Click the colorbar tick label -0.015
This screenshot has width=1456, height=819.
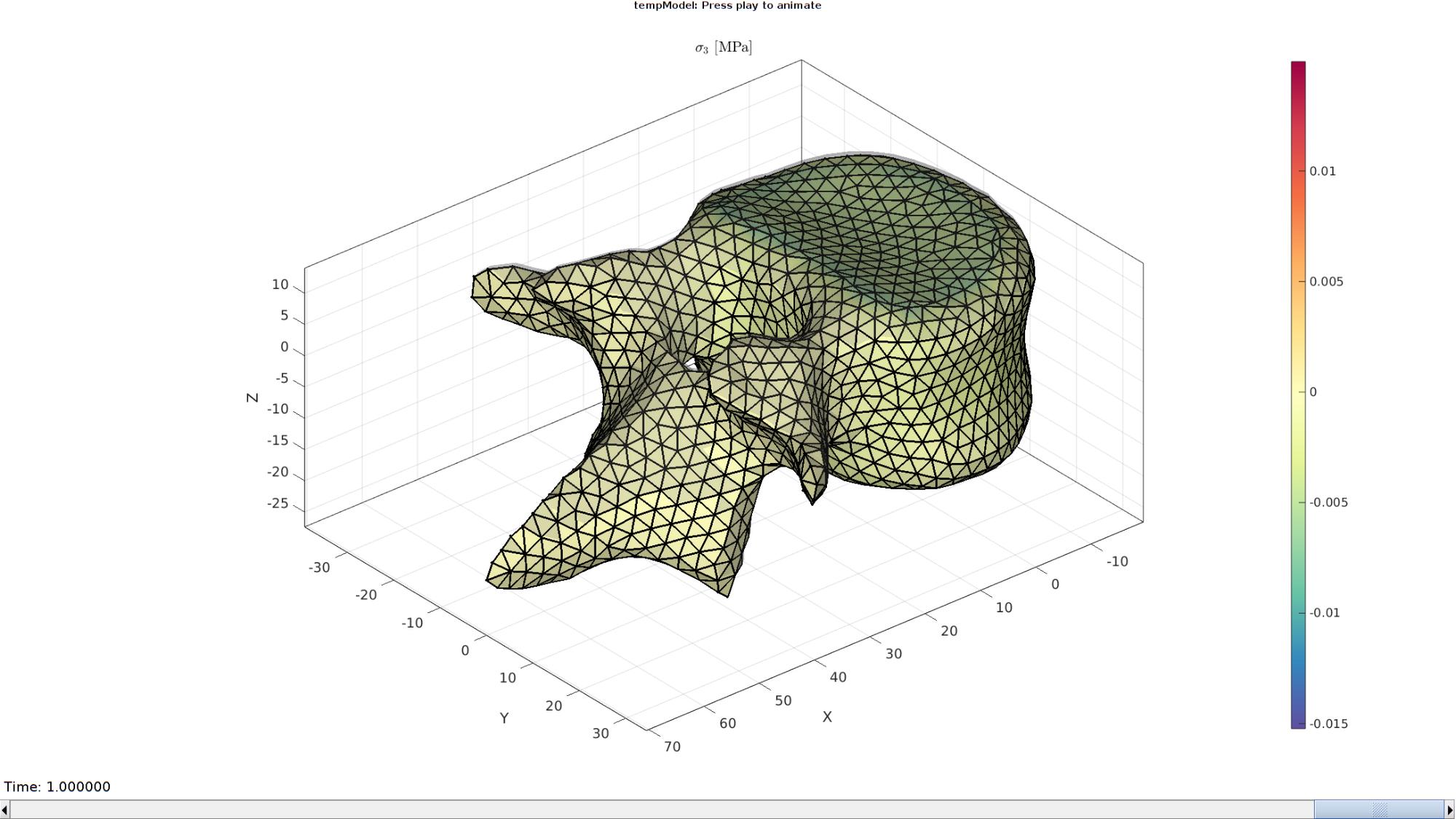(x=1329, y=724)
